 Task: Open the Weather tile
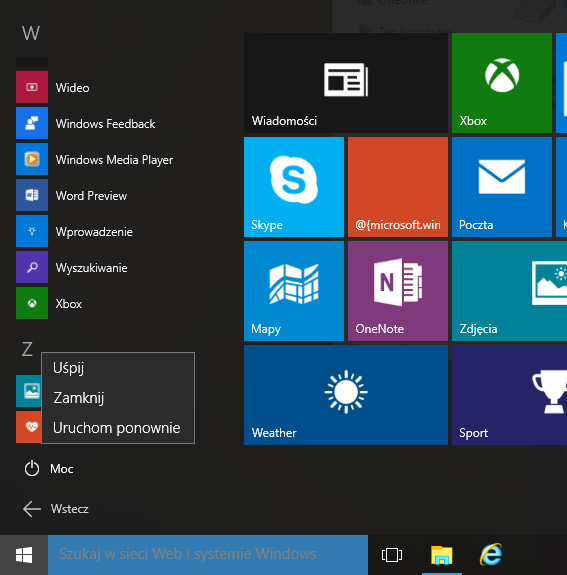(346, 395)
